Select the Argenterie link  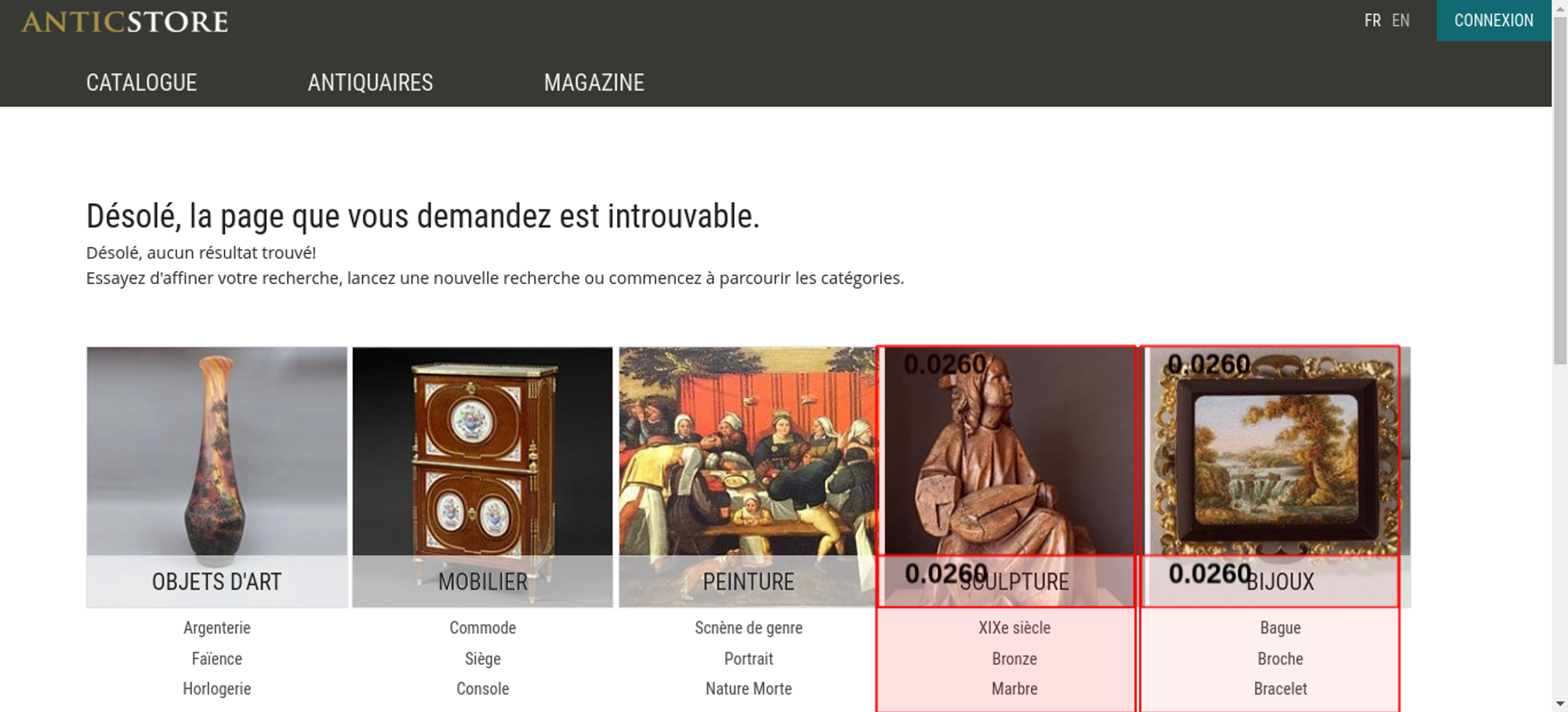[217, 628]
